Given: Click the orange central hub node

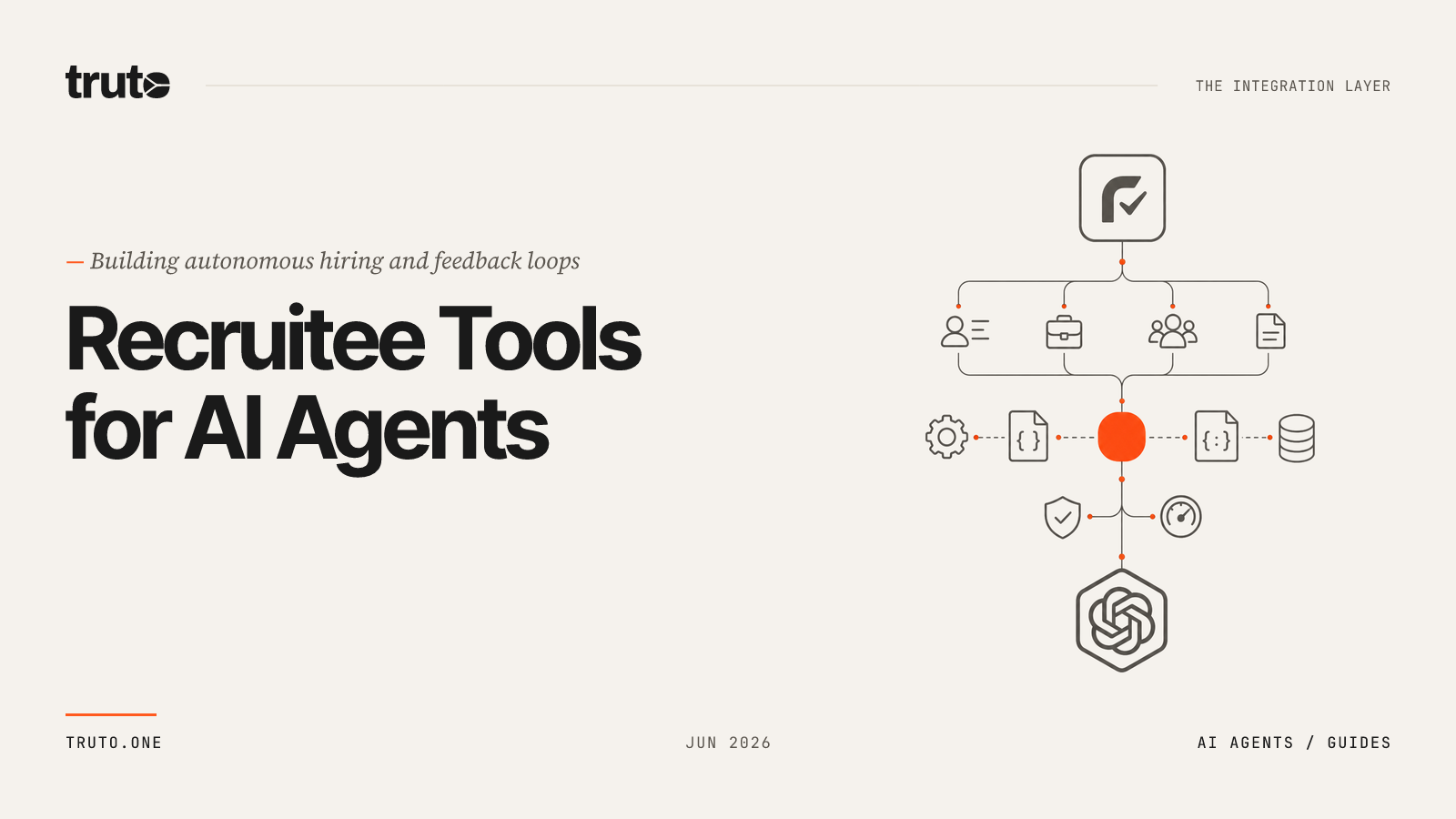Looking at the screenshot, I should coord(1121,437).
